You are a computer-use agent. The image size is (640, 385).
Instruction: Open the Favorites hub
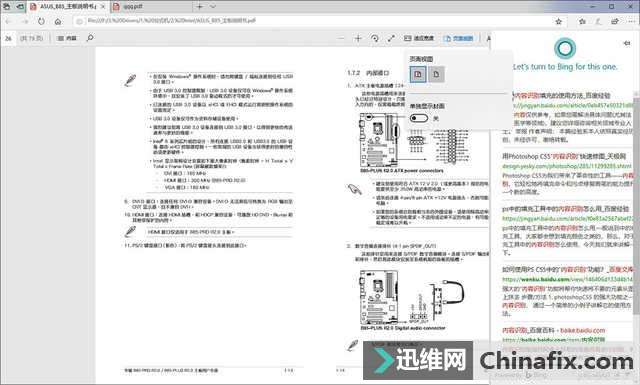tap(582, 21)
